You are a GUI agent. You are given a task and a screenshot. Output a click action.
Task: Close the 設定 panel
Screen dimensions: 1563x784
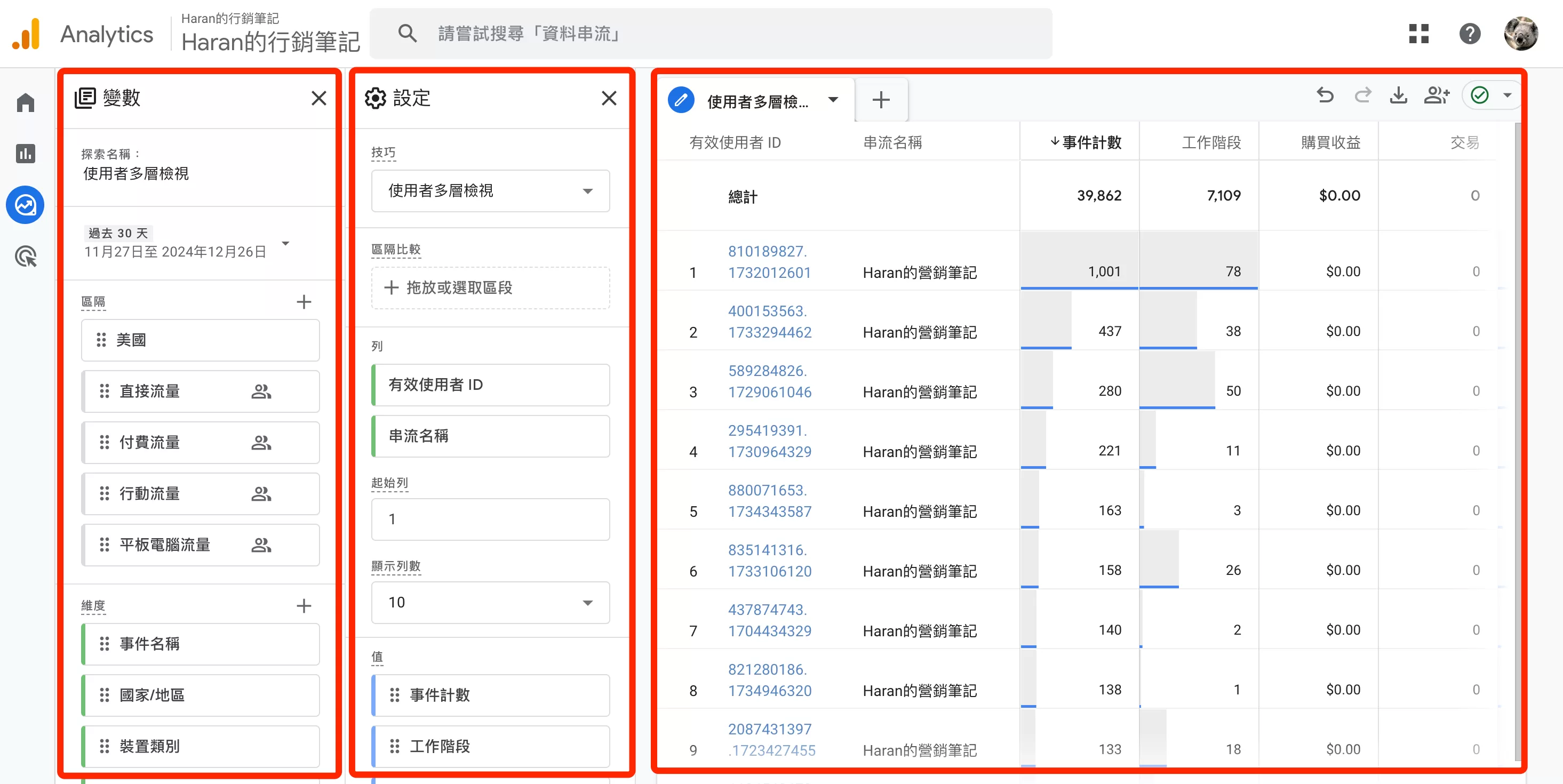coord(609,98)
